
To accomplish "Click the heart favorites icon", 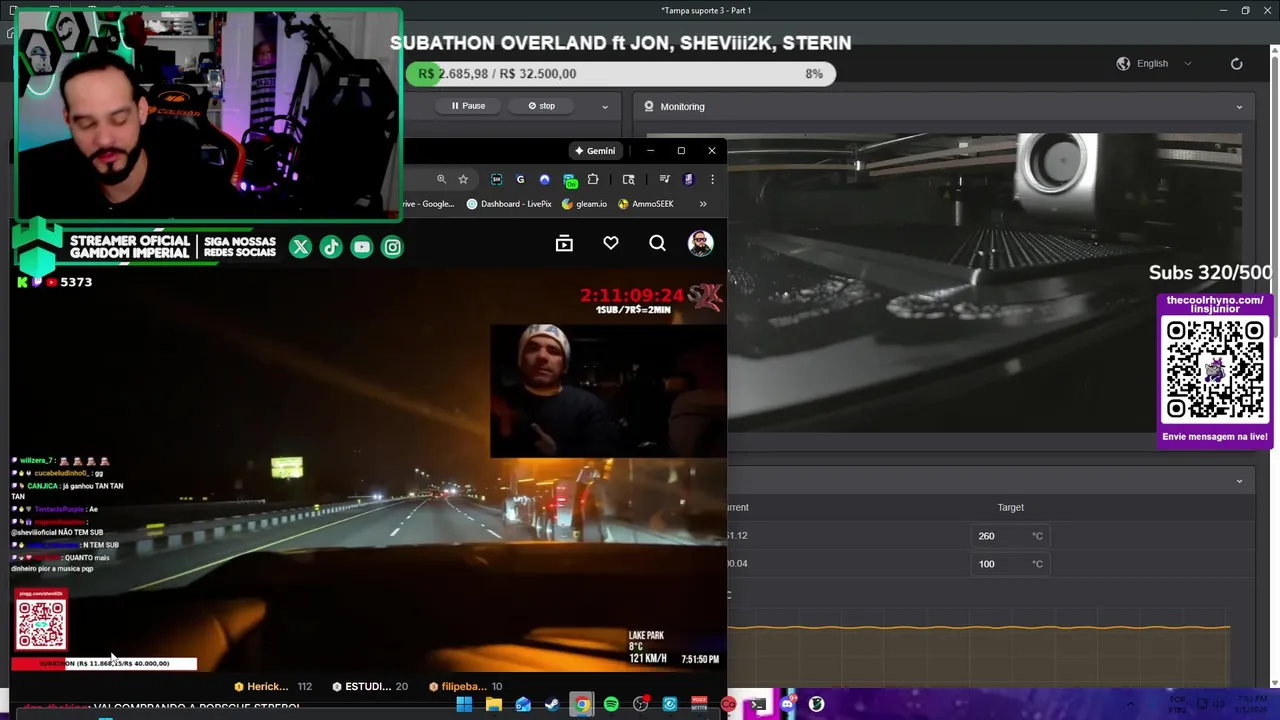I will [611, 243].
